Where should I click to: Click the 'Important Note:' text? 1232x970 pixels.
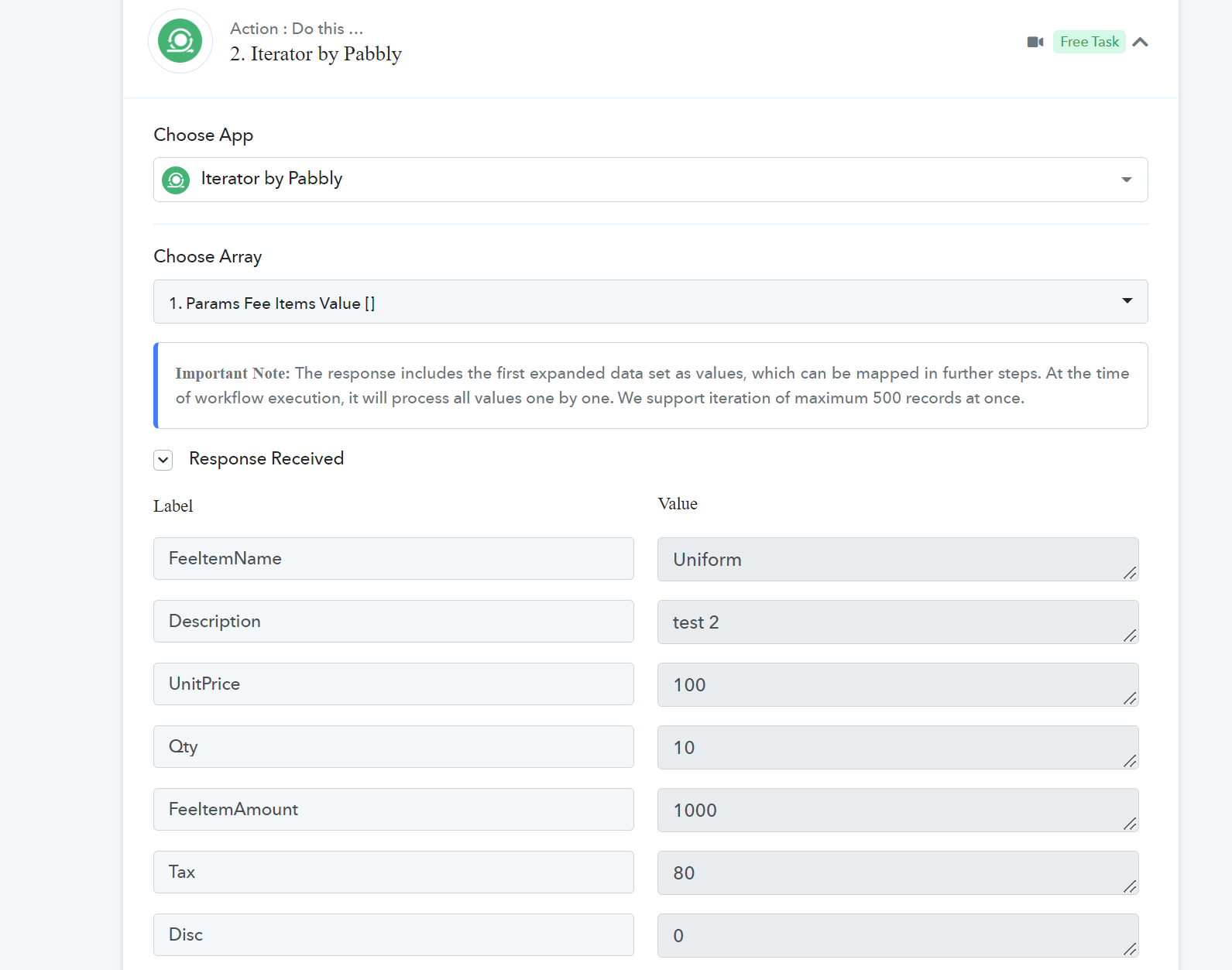point(233,373)
